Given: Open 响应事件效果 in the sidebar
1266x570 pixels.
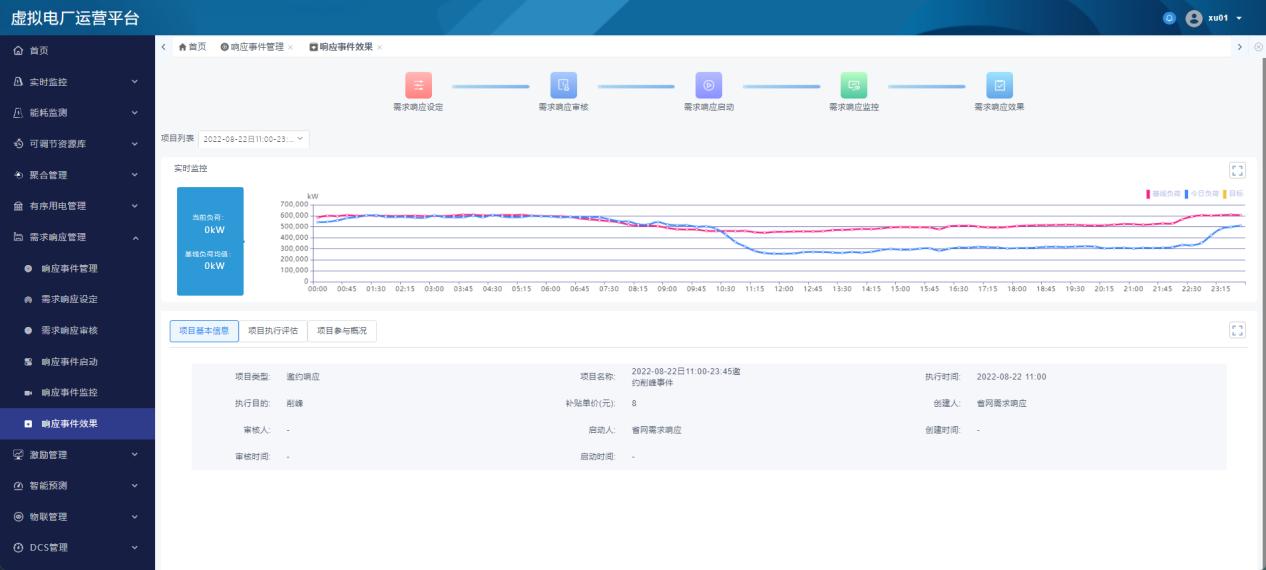Looking at the screenshot, I should [77, 423].
